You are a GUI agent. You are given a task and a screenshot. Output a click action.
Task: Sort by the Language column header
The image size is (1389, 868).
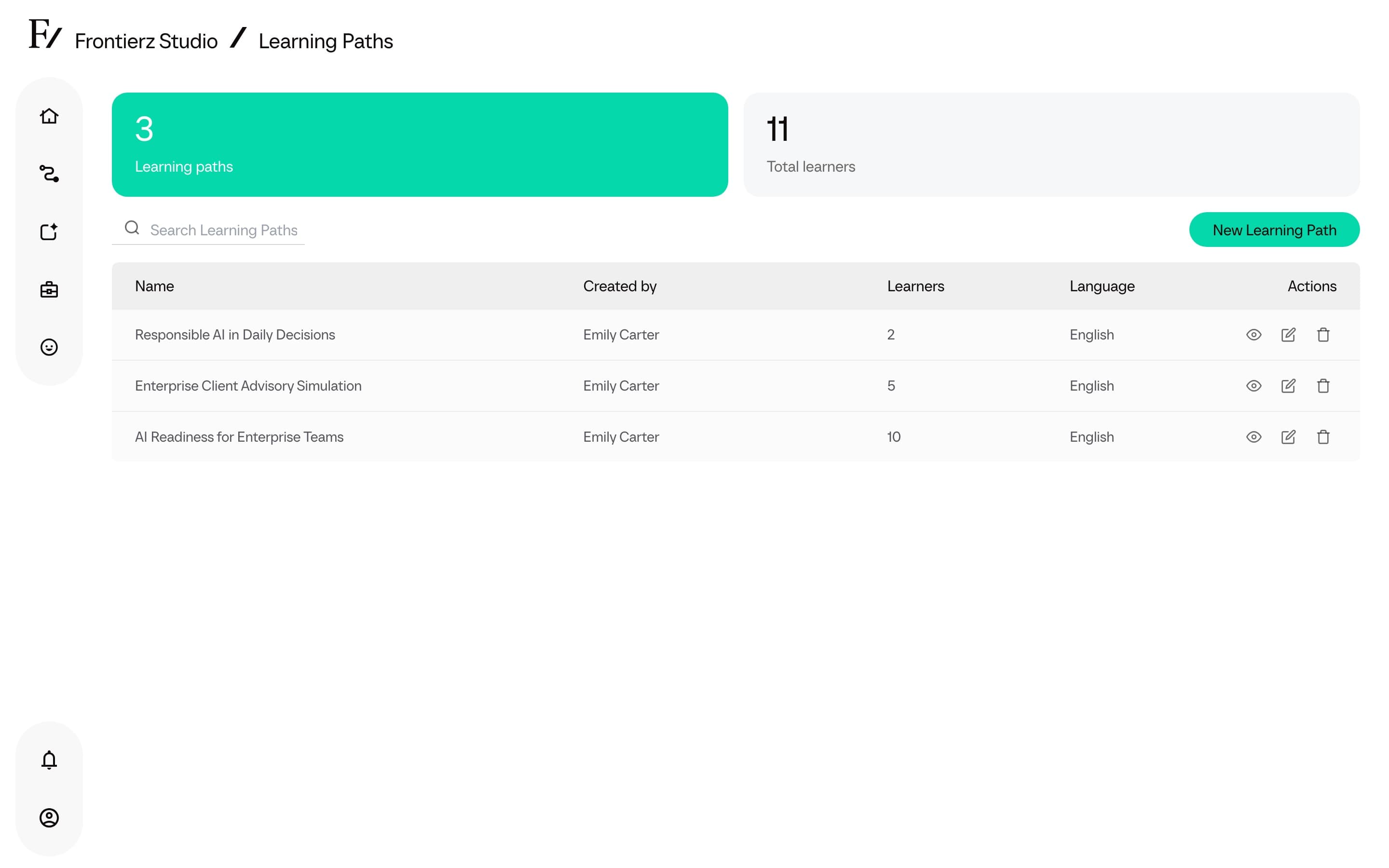pos(1102,286)
